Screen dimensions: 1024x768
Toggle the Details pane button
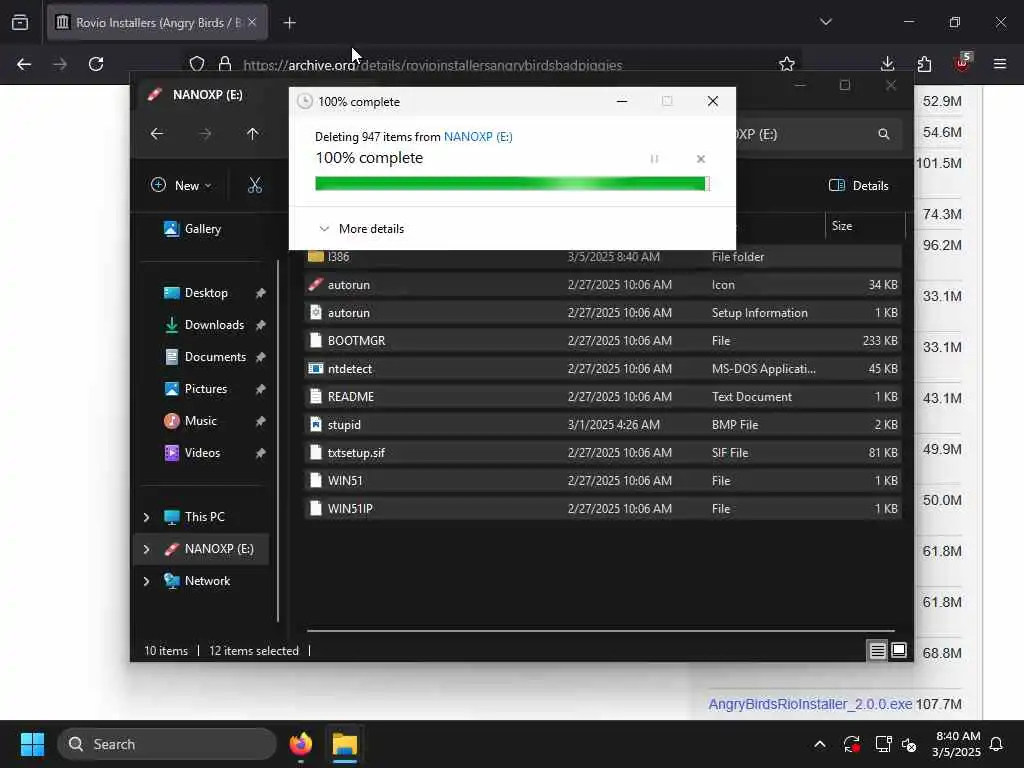click(858, 185)
